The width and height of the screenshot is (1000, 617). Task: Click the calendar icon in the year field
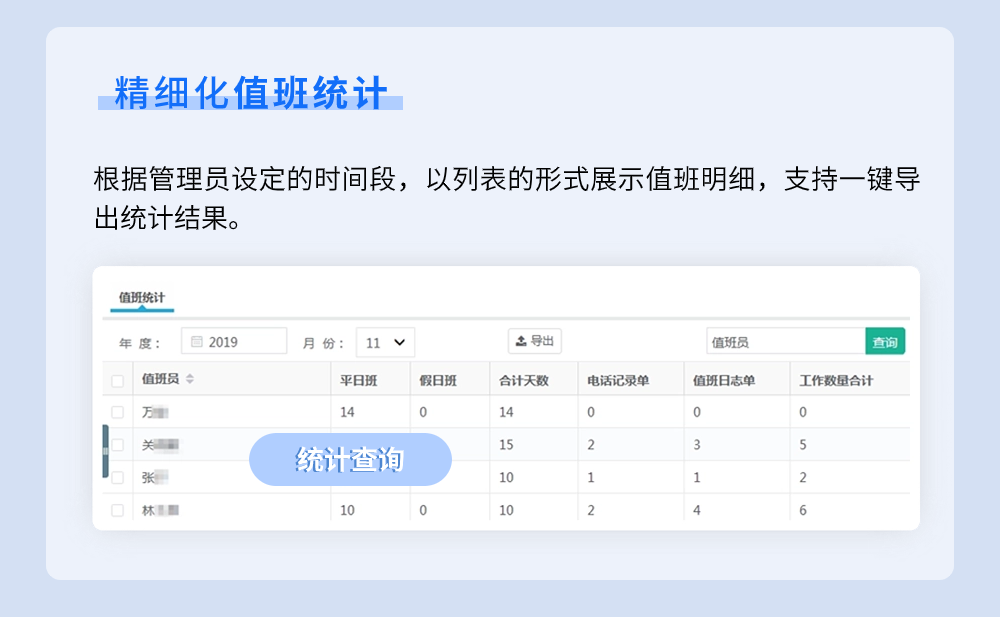[x=197, y=342]
